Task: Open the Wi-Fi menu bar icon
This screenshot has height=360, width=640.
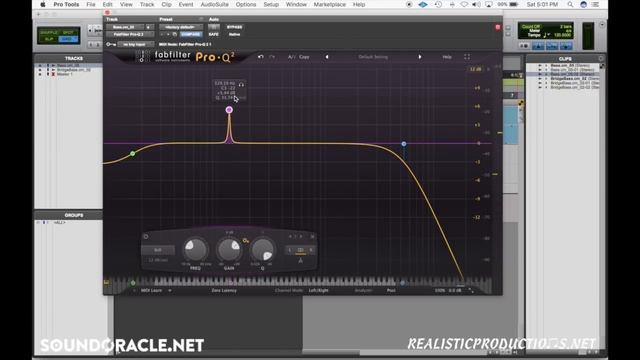Action: click(464, 4)
